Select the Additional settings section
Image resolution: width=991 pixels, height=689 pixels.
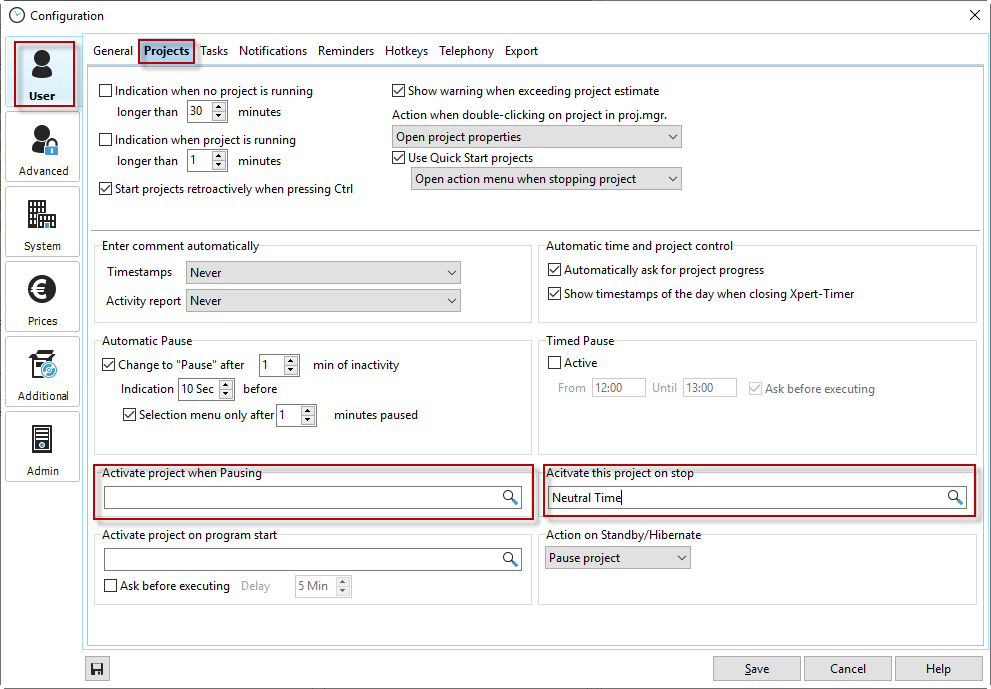pos(43,374)
